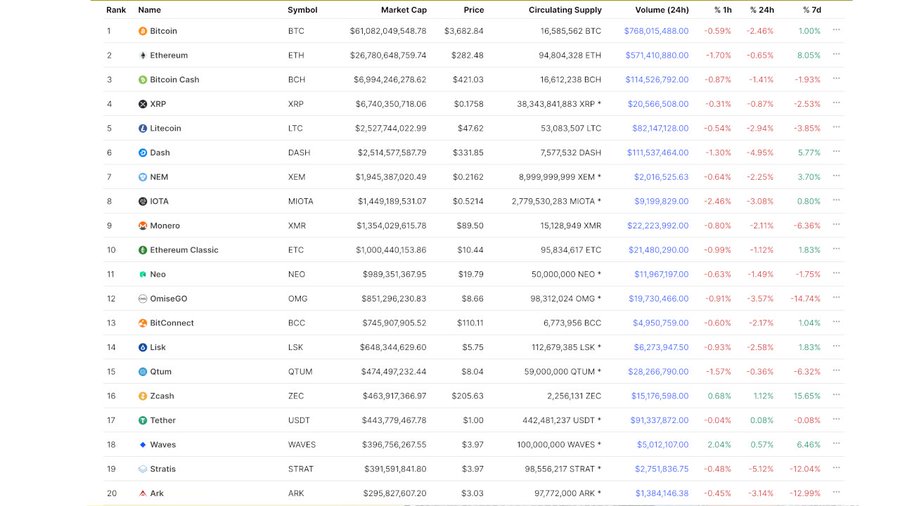Open Tether volume link $91,337,872.00
The height and width of the screenshot is (506, 900).
click(x=660, y=420)
